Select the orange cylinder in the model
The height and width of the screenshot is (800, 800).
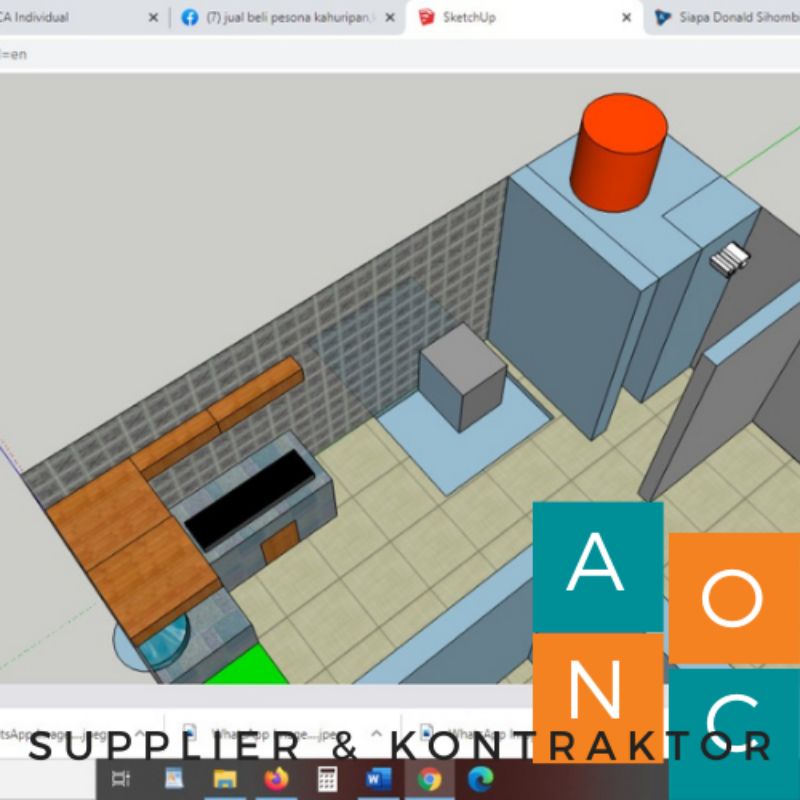click(x=619, y=153)
